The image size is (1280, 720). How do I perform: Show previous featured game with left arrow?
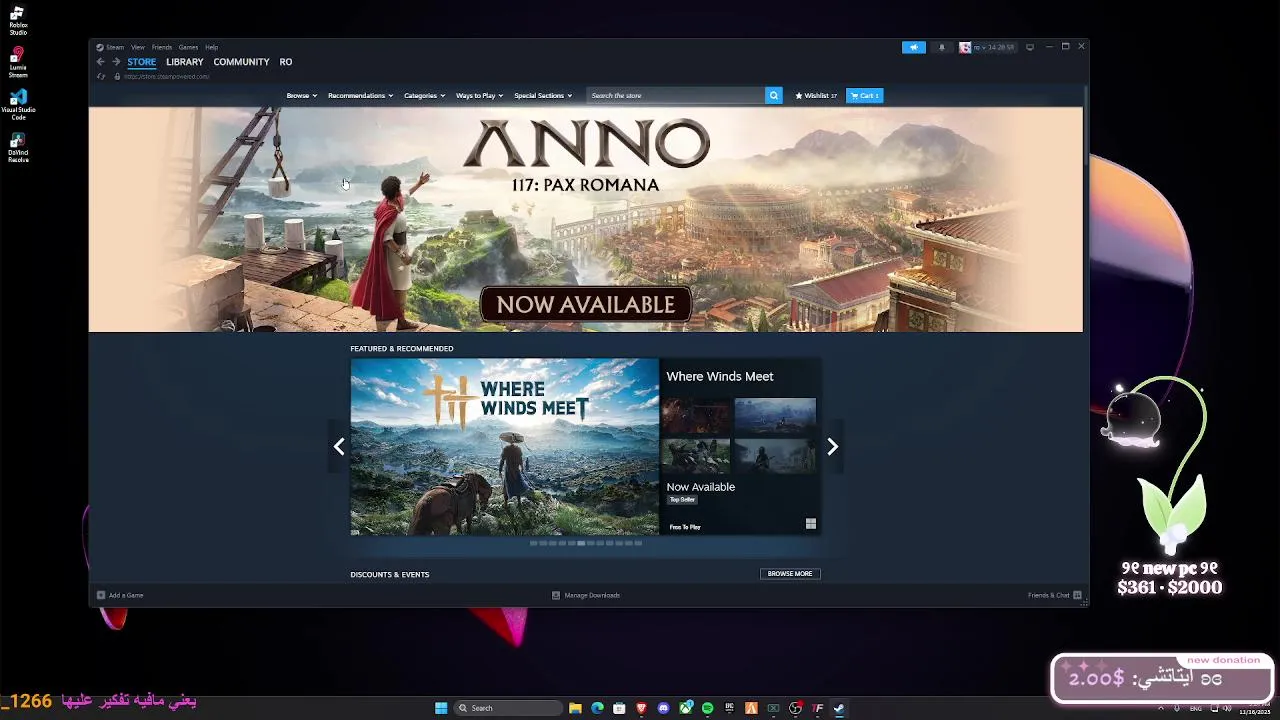[339, 447]
